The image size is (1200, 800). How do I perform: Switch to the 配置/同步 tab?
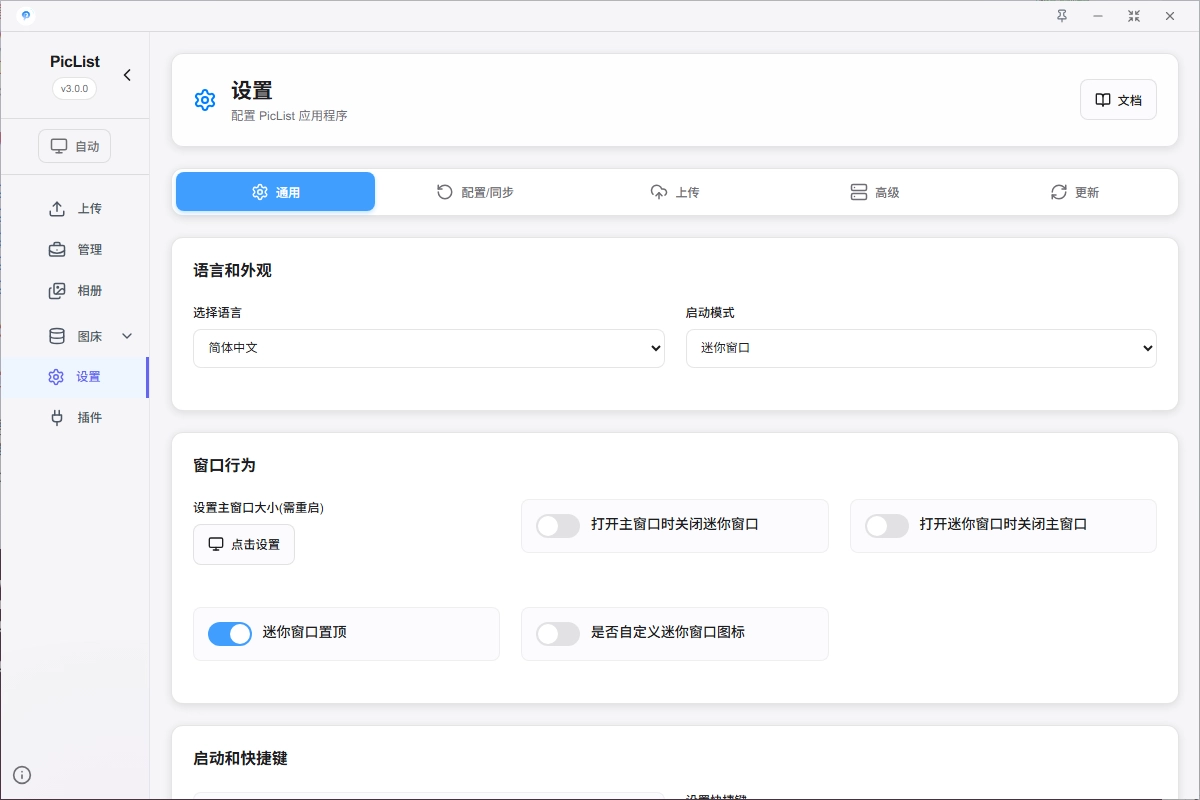coord(475,192)
